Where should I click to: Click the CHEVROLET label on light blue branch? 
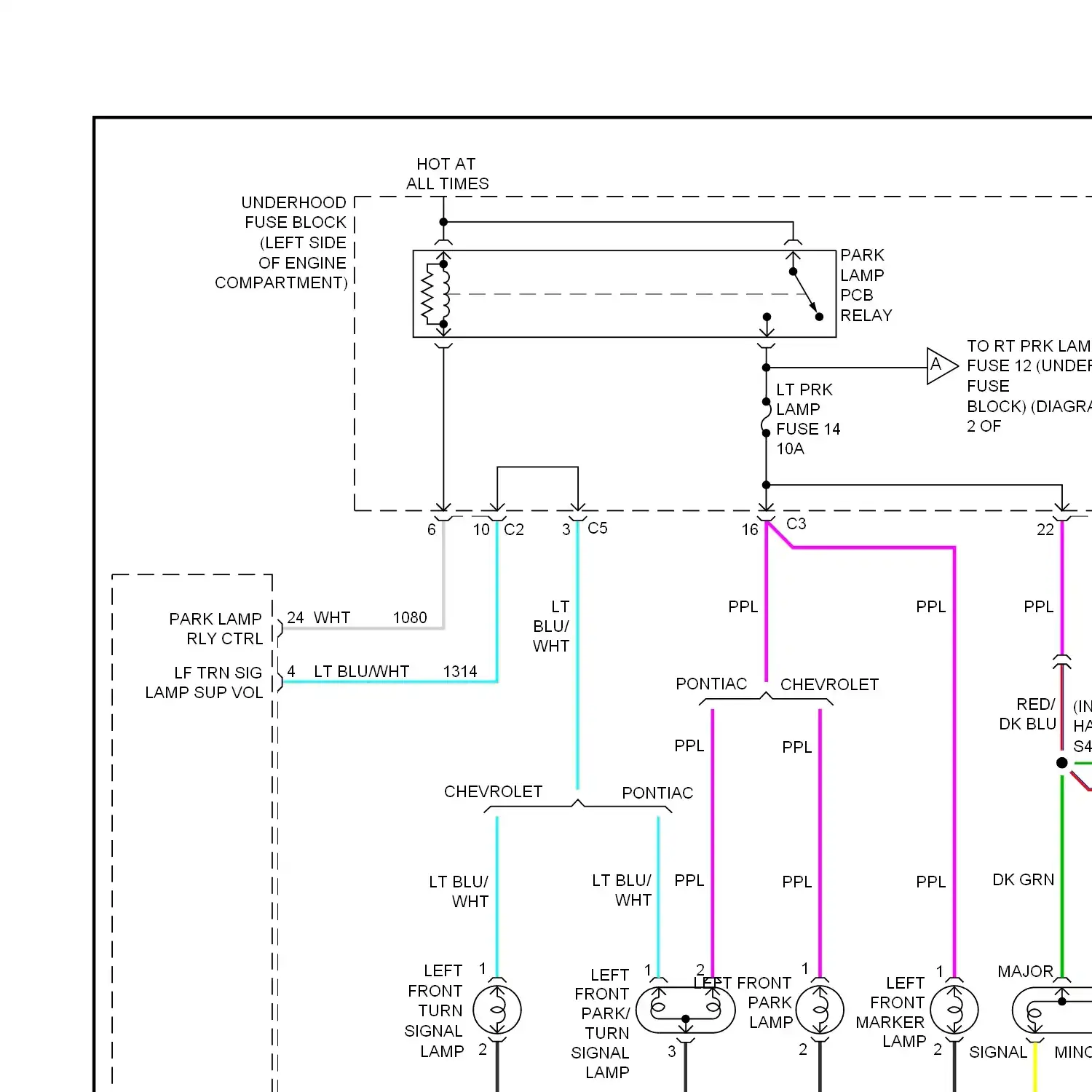pyautogui.click(x=494, y=791)
